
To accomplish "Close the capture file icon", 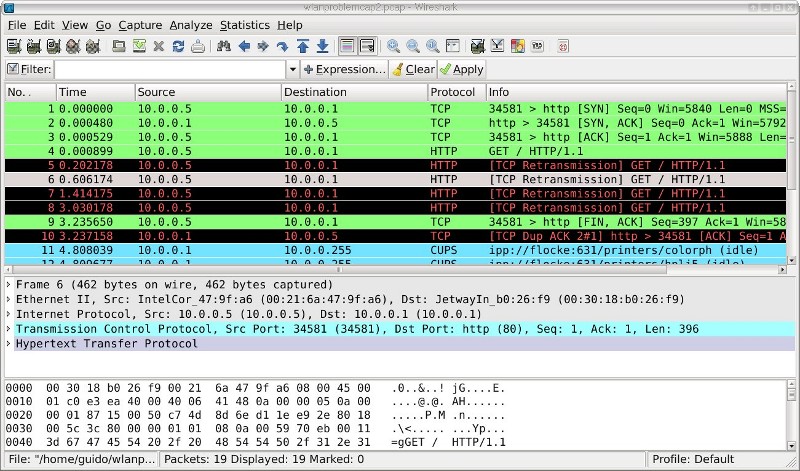I will click(159, 46).
